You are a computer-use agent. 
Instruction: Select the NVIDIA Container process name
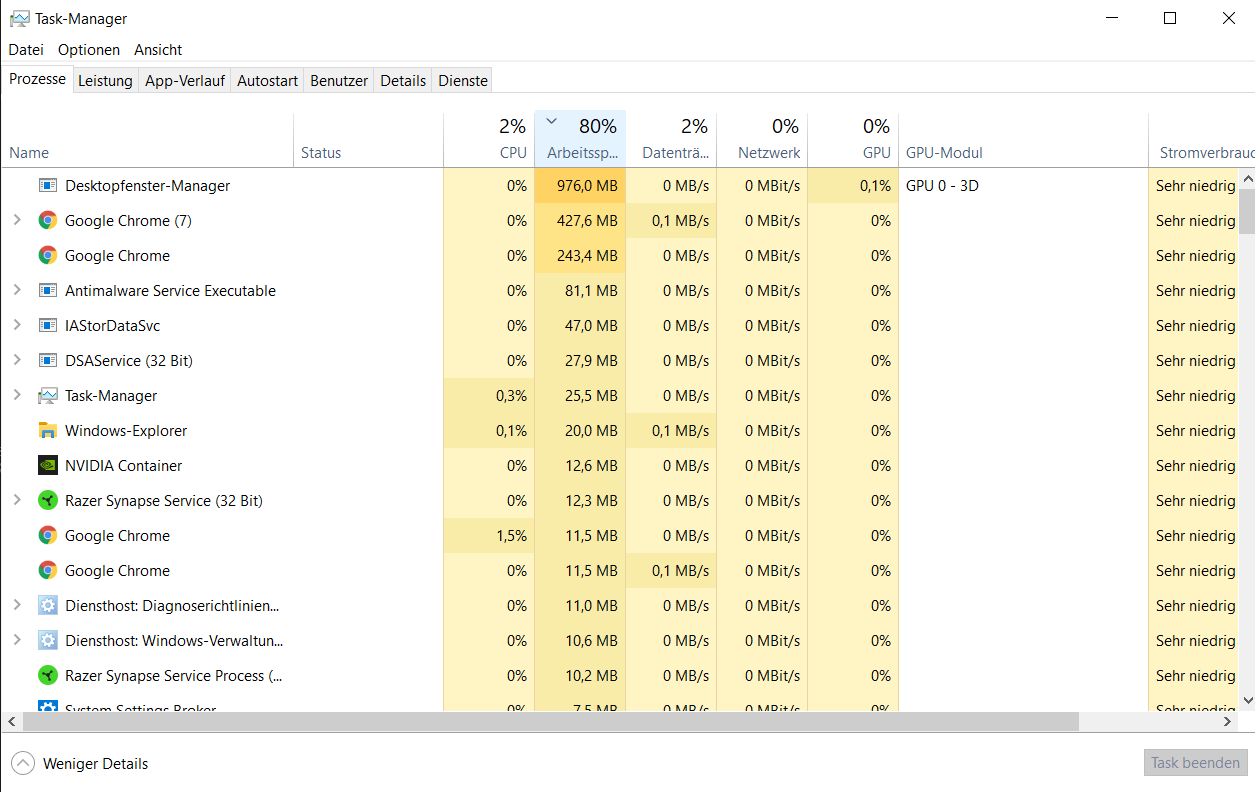pyautogui.click(x=123, y=466)
